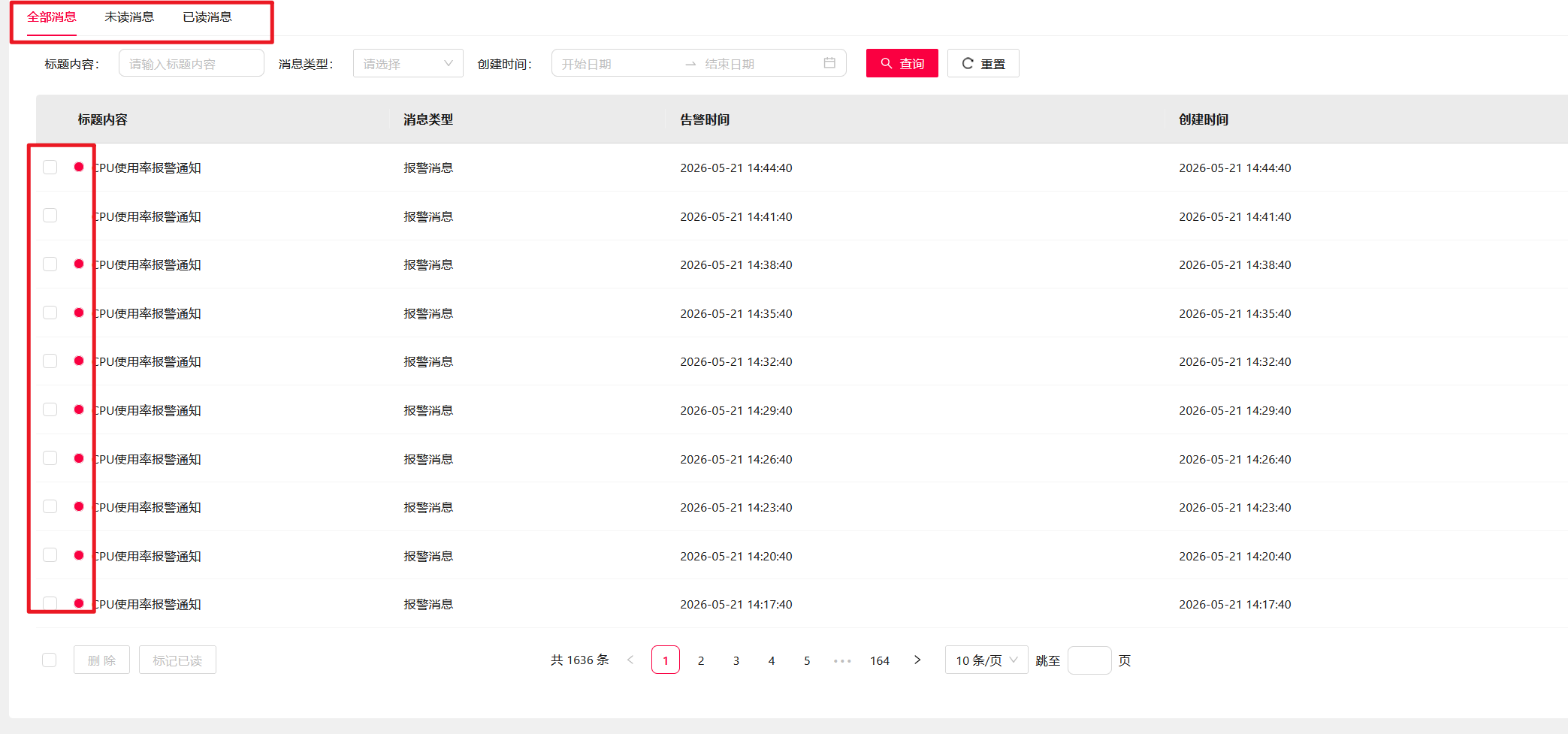Click the 告警时间 column header
The height and width of the screenshot is (734, 1568).
click(x=705, y=119)
